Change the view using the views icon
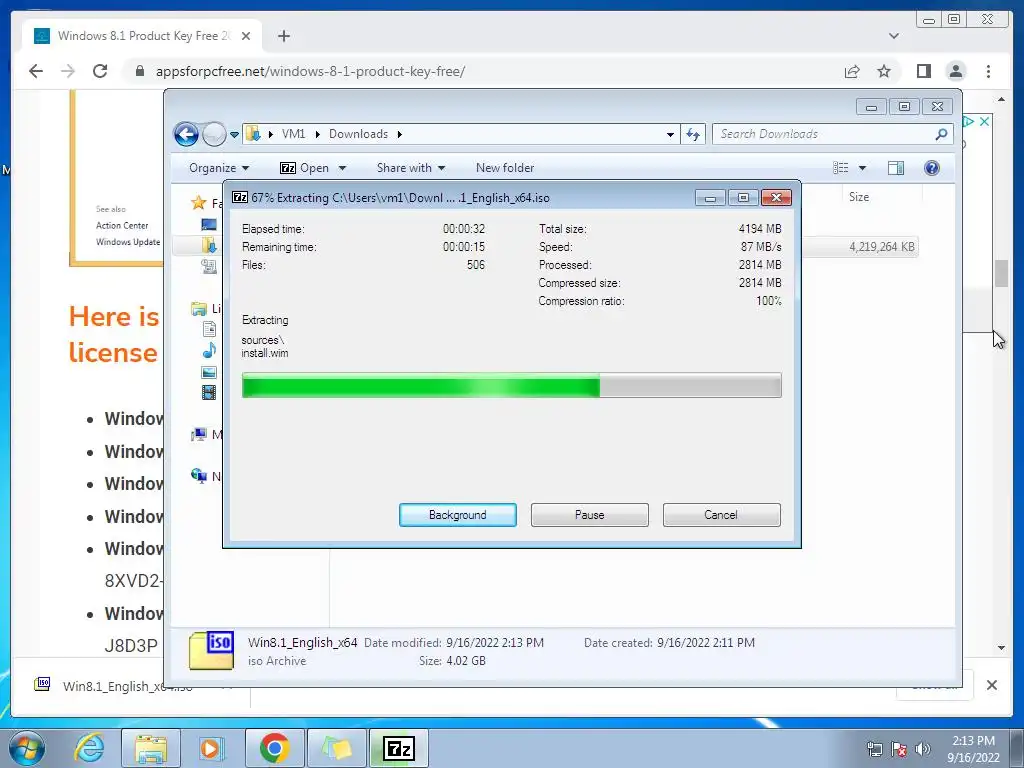The image size is (1024, 768). (x=840, y=168)
